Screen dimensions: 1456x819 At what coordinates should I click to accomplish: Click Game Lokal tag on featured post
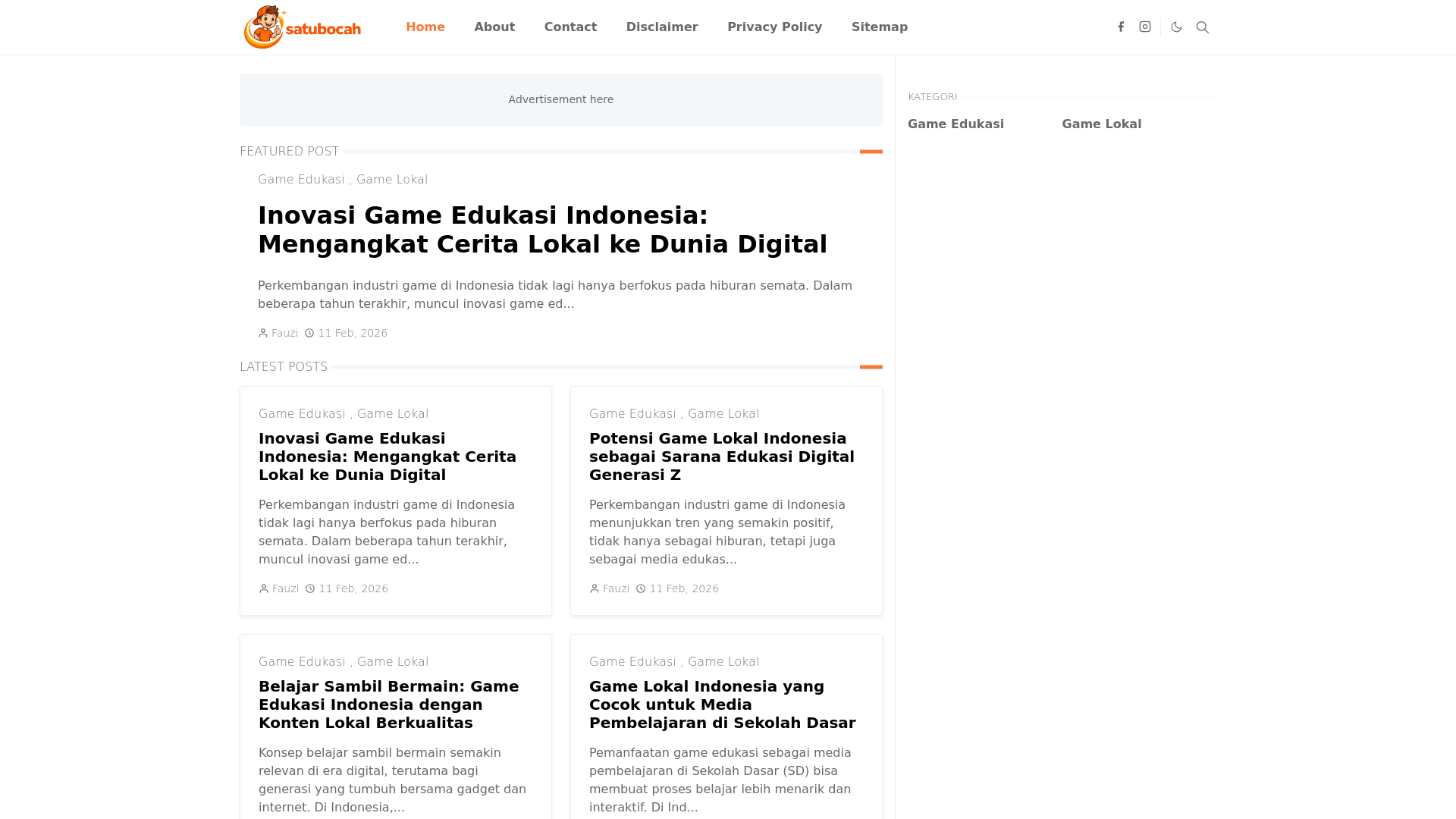click(392, 180)
